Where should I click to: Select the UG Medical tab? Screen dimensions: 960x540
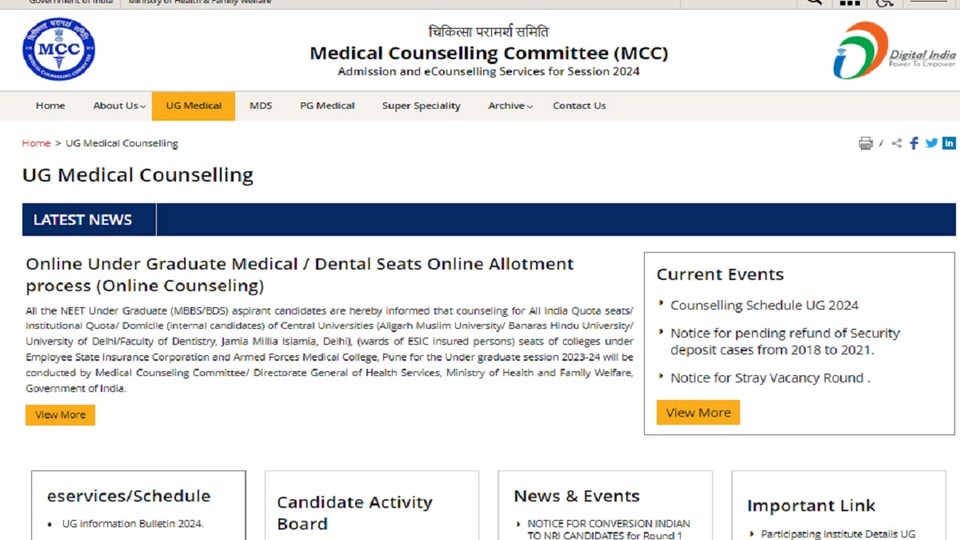tap(193, 106)
